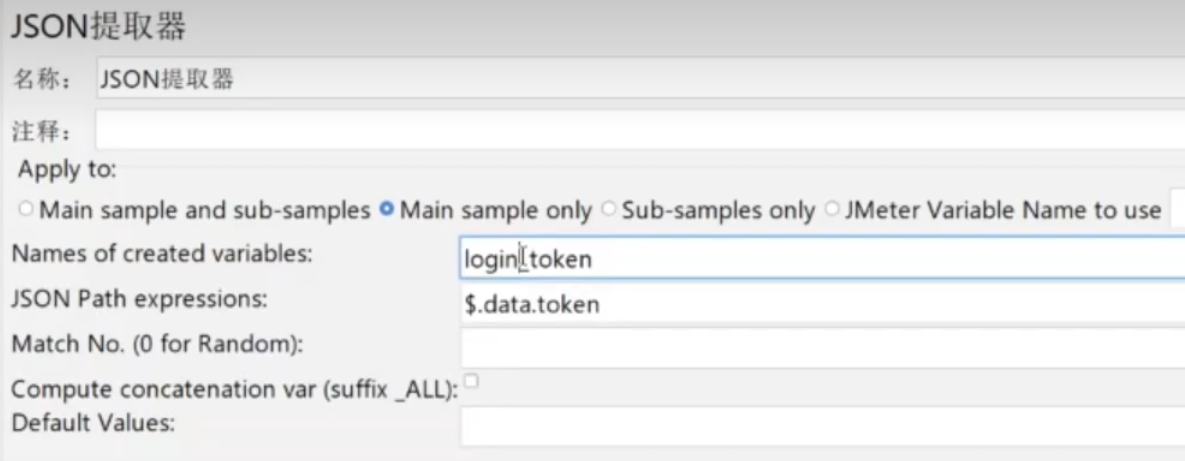Select 'JMeter Variable Name to use' radio option

coord(832,211)
